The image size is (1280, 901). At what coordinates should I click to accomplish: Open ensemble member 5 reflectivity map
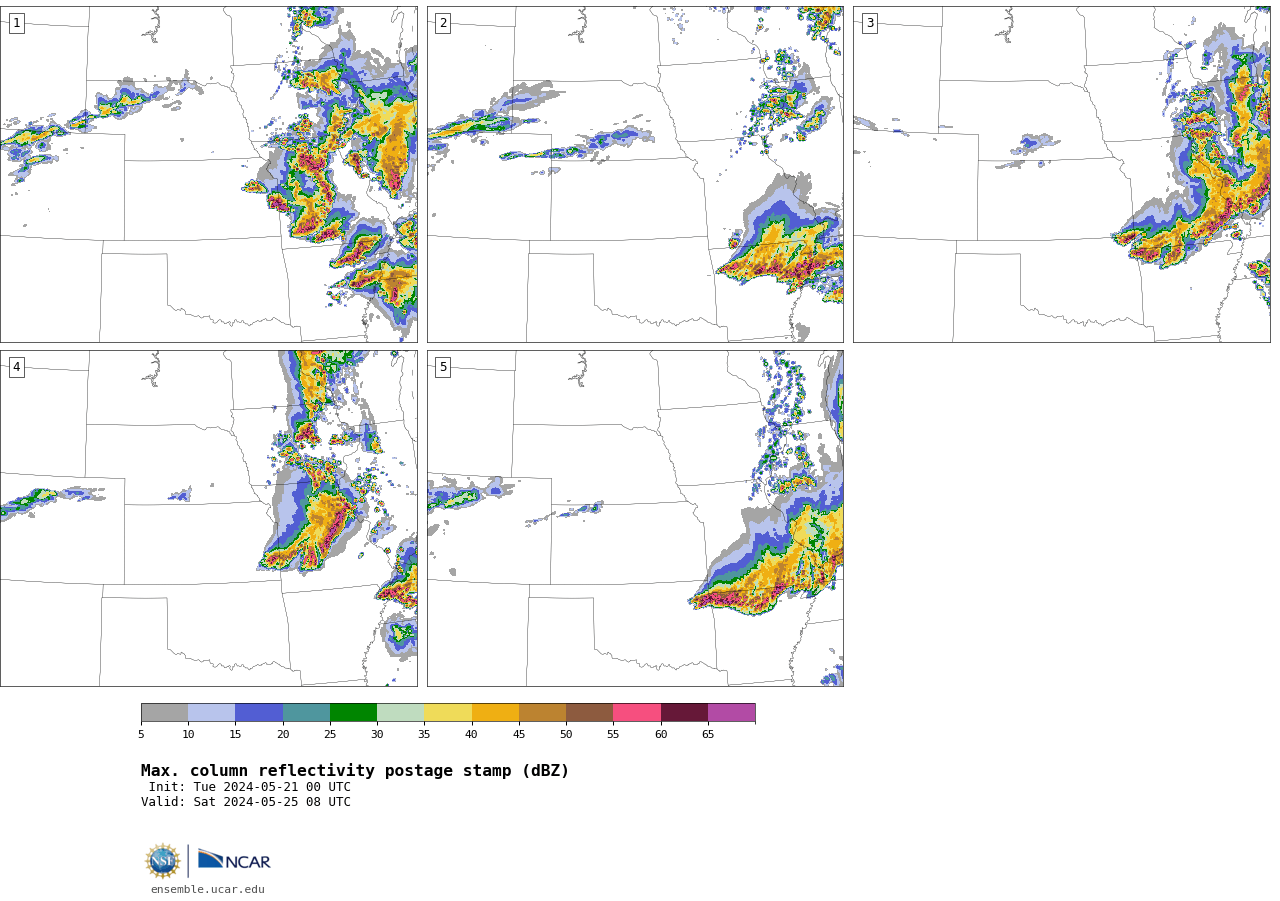(x=635, y=518)
